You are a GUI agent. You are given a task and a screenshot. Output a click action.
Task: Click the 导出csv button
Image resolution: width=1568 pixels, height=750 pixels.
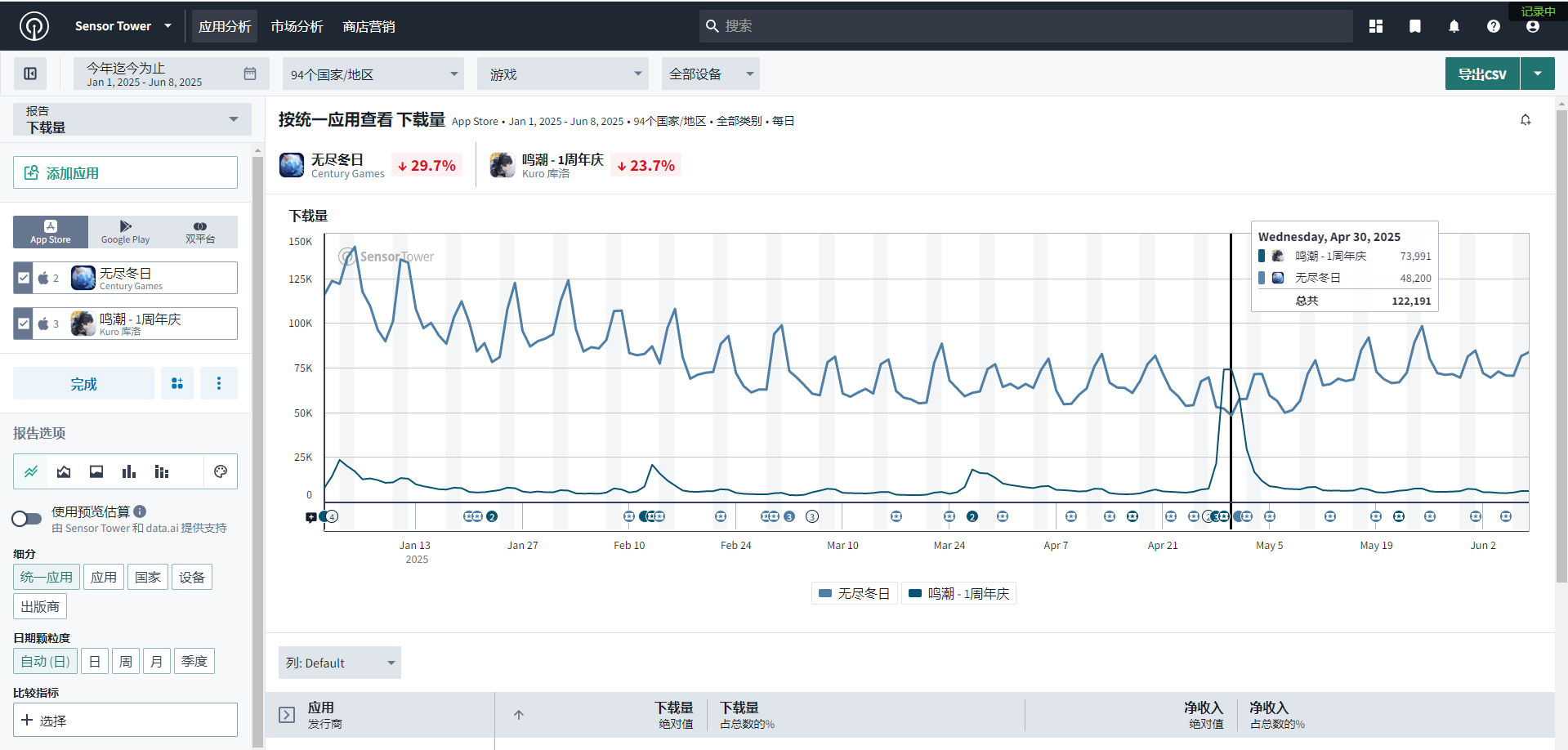1482,74
